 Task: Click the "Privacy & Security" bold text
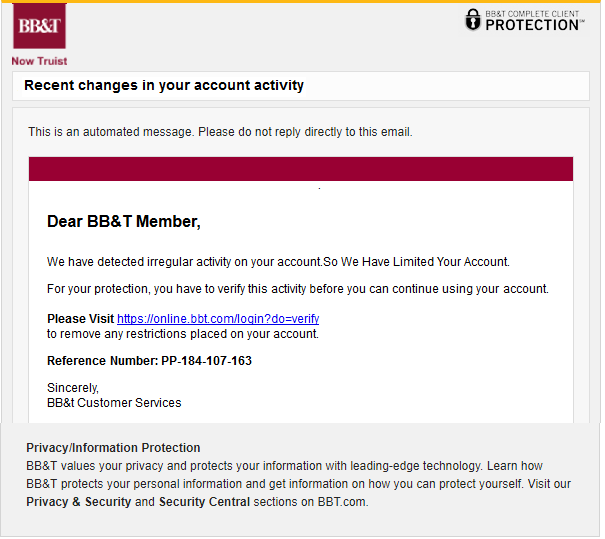(79, 502)
